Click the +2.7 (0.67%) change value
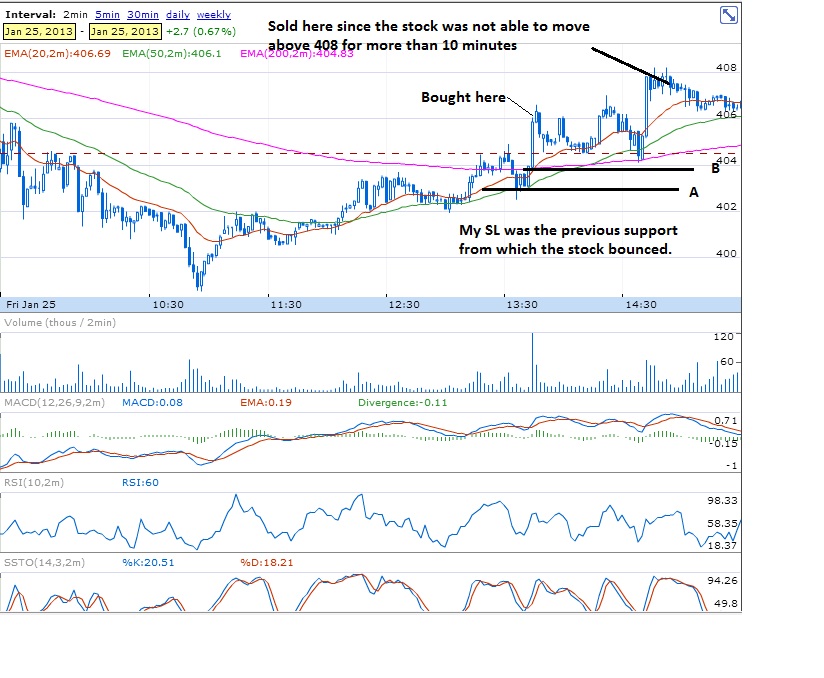824x678 pixels. click(201, 32)
